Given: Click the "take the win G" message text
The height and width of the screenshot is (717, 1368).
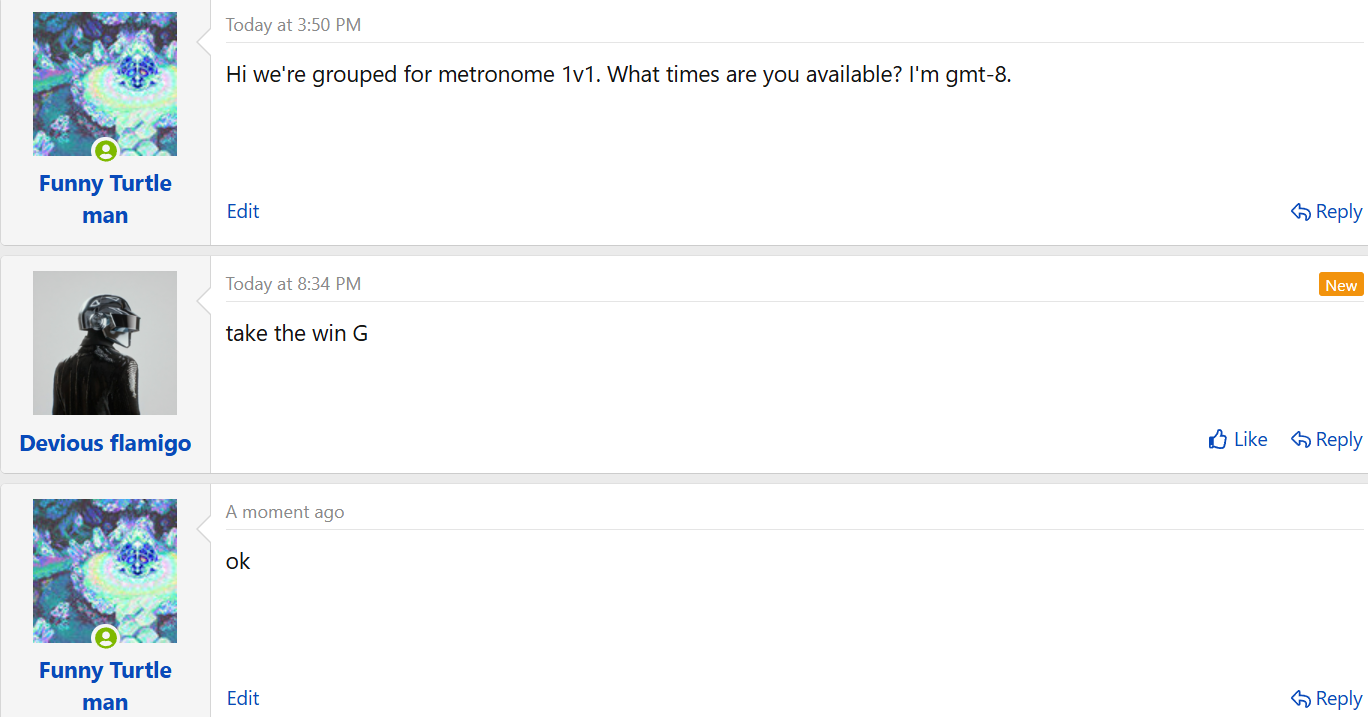Looking at the screenshot, I should [x=297, y=333].
